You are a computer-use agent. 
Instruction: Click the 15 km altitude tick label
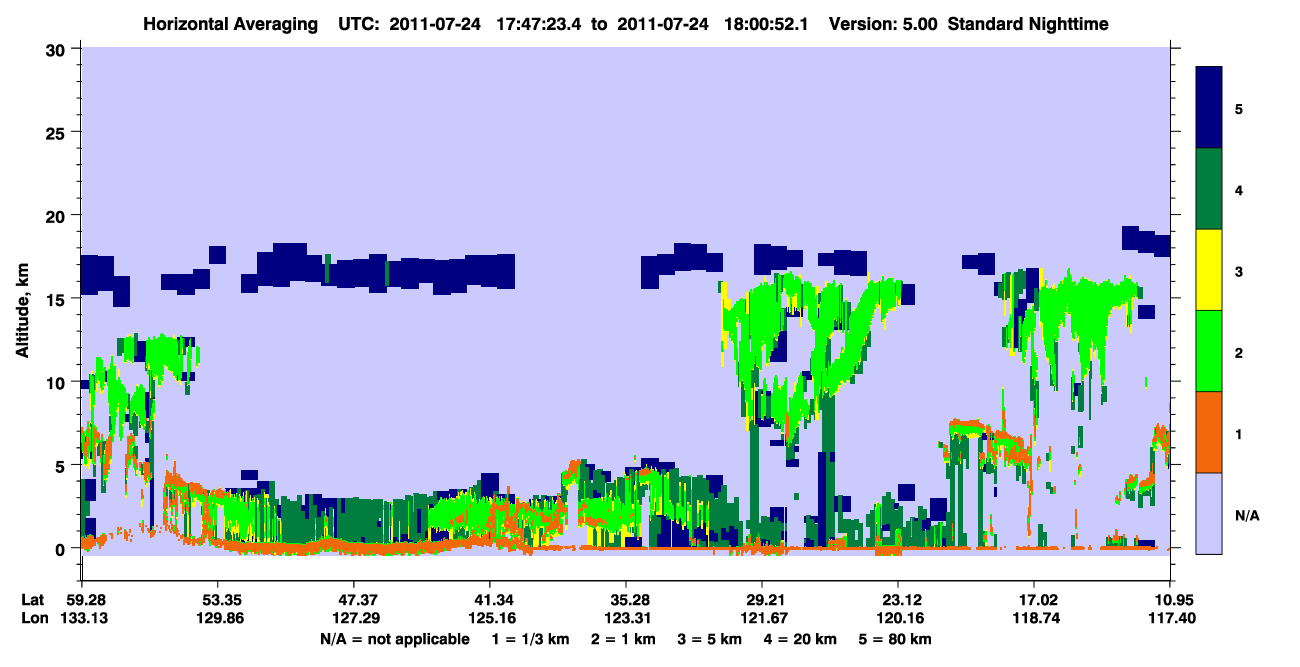(x=58, y=299)
